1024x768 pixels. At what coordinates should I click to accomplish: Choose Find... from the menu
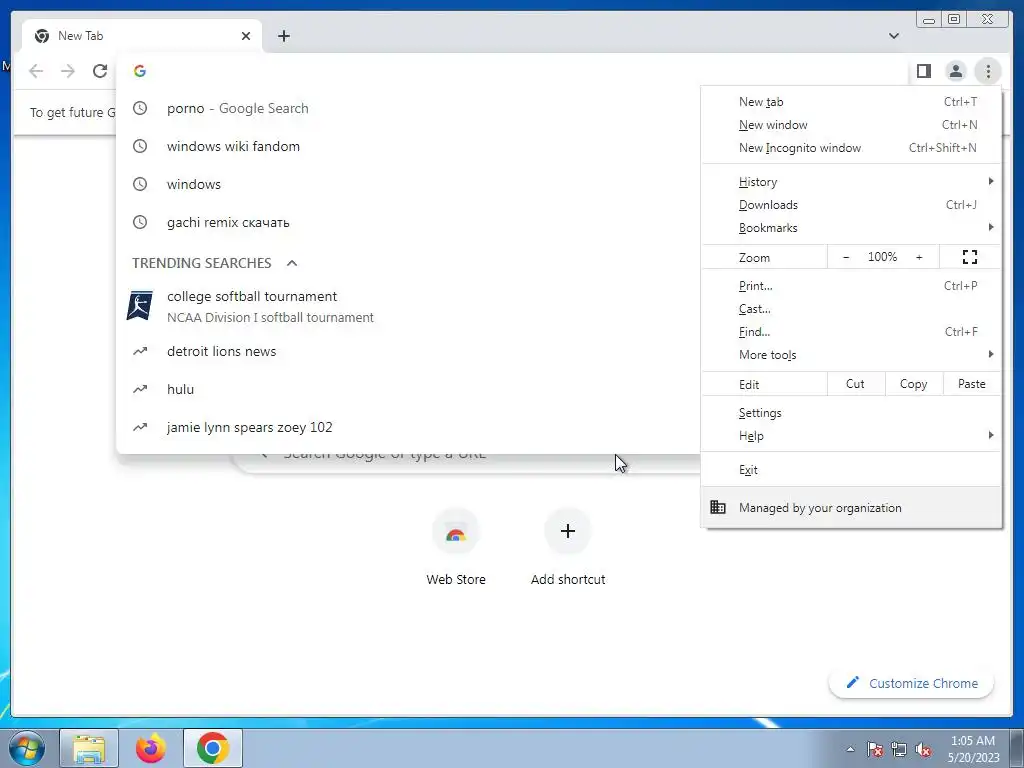pos(852,332)
